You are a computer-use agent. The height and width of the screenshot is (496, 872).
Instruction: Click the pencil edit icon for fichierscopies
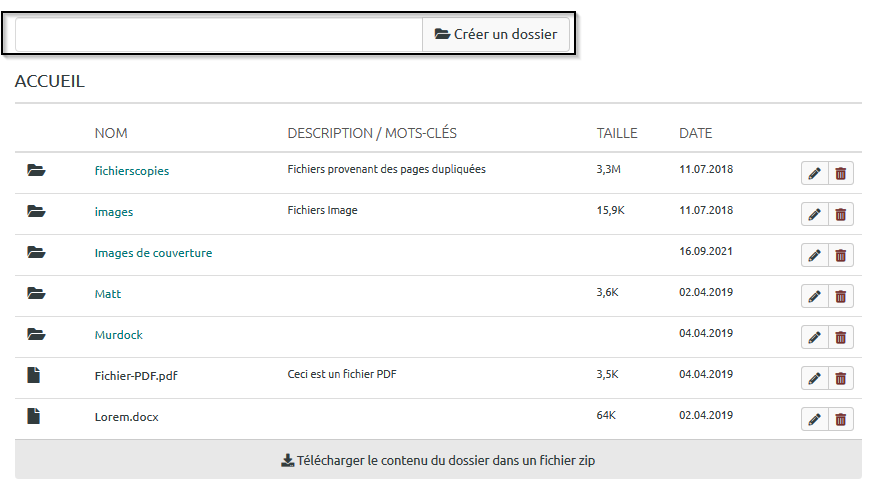click(814, 174)
